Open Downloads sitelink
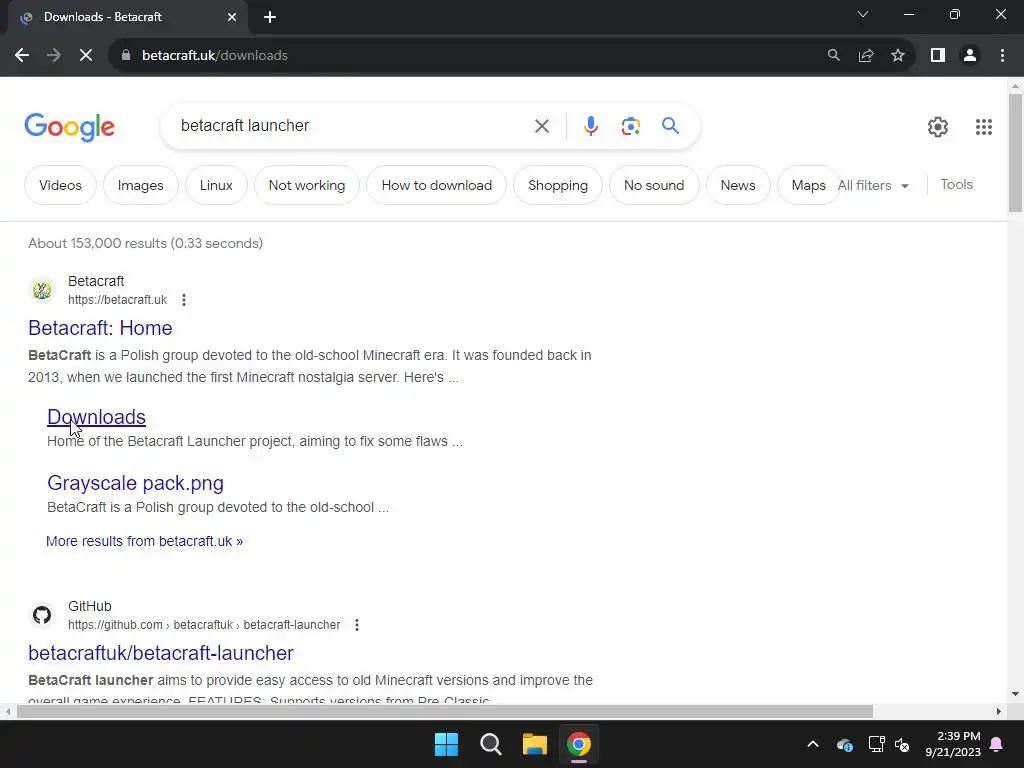The image size is (1024, 768). [96, 417]
